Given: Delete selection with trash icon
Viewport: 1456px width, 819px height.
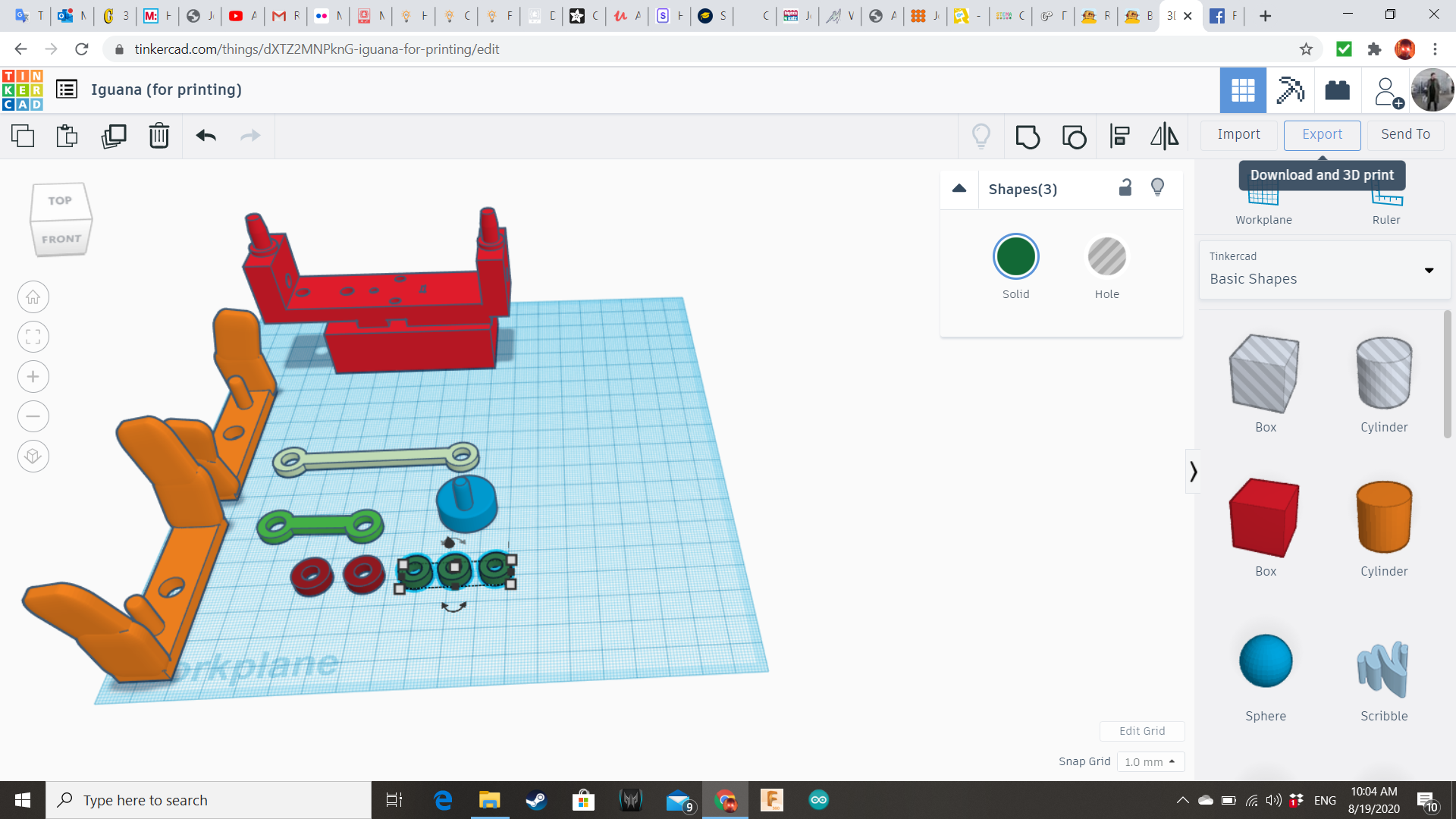Looking at the screenshot, I should [x=158, y=136].
